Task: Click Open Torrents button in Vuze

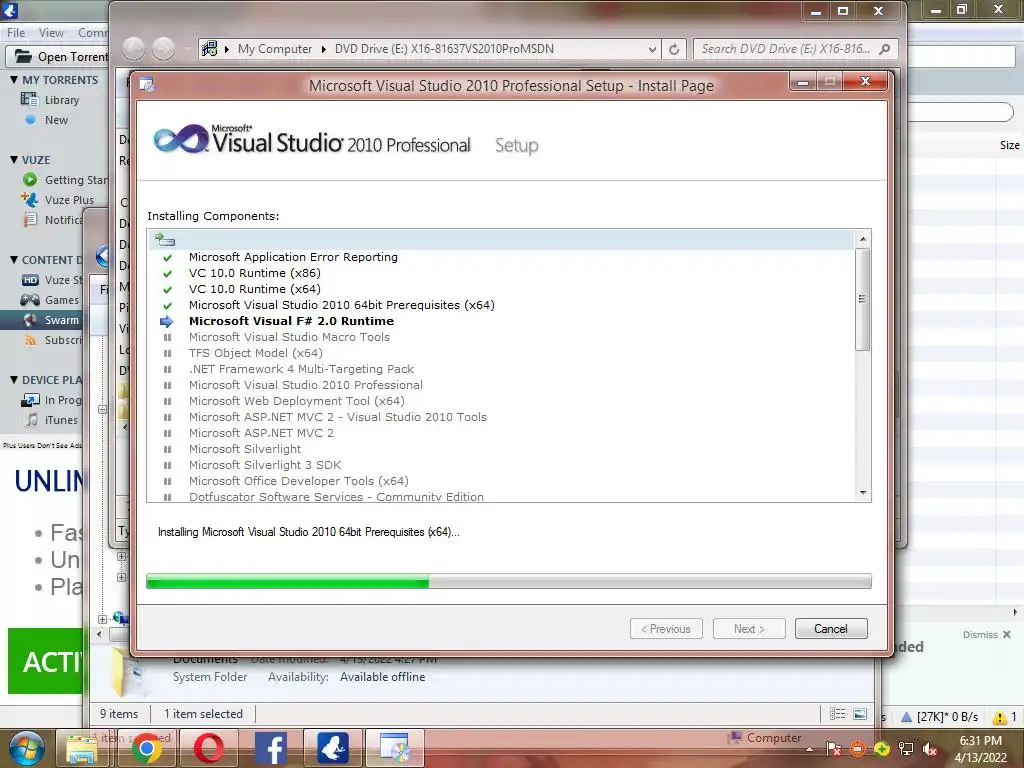Action: point(59,57)
